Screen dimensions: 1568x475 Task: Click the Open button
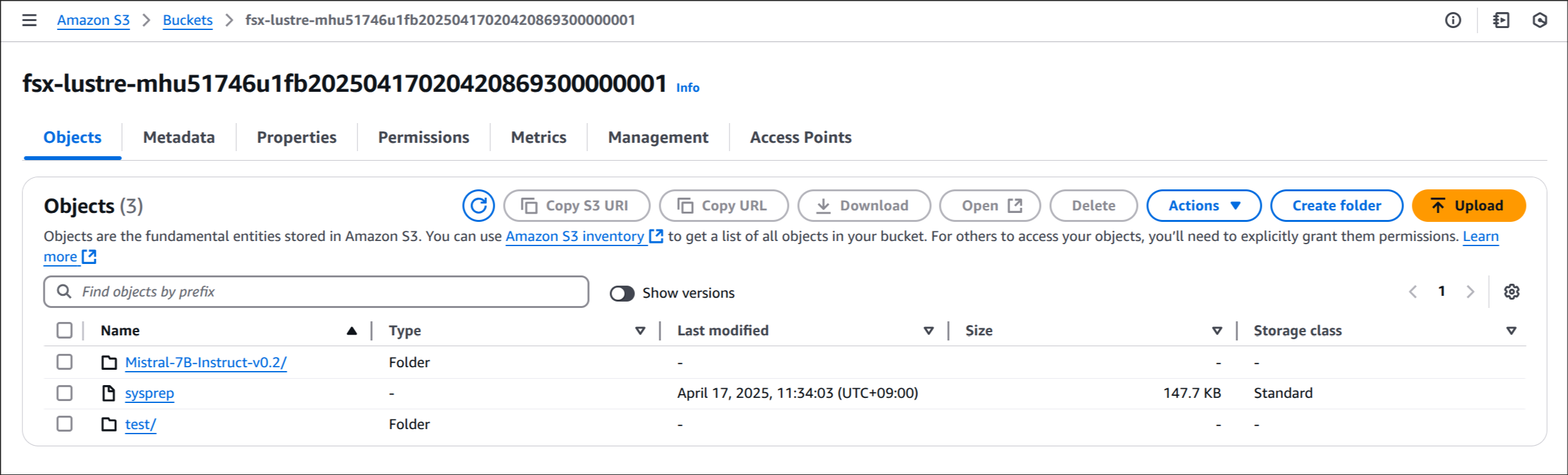[x=990, y=206]
